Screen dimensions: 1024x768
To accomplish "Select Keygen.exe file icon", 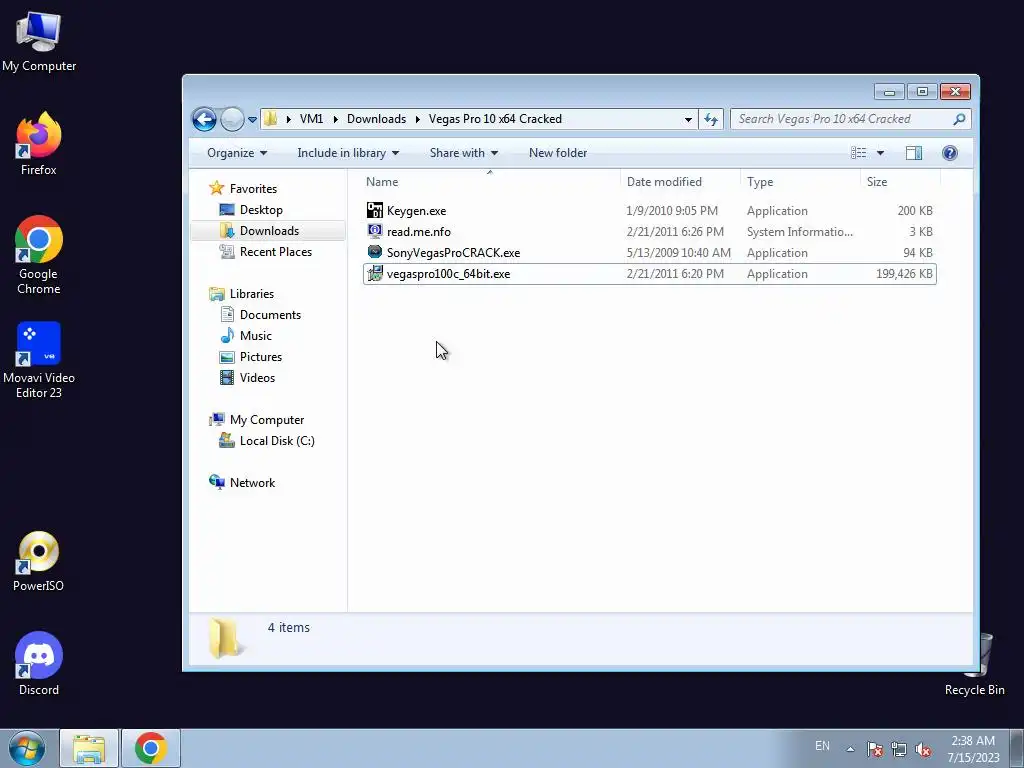I will [x=375, y=210].
